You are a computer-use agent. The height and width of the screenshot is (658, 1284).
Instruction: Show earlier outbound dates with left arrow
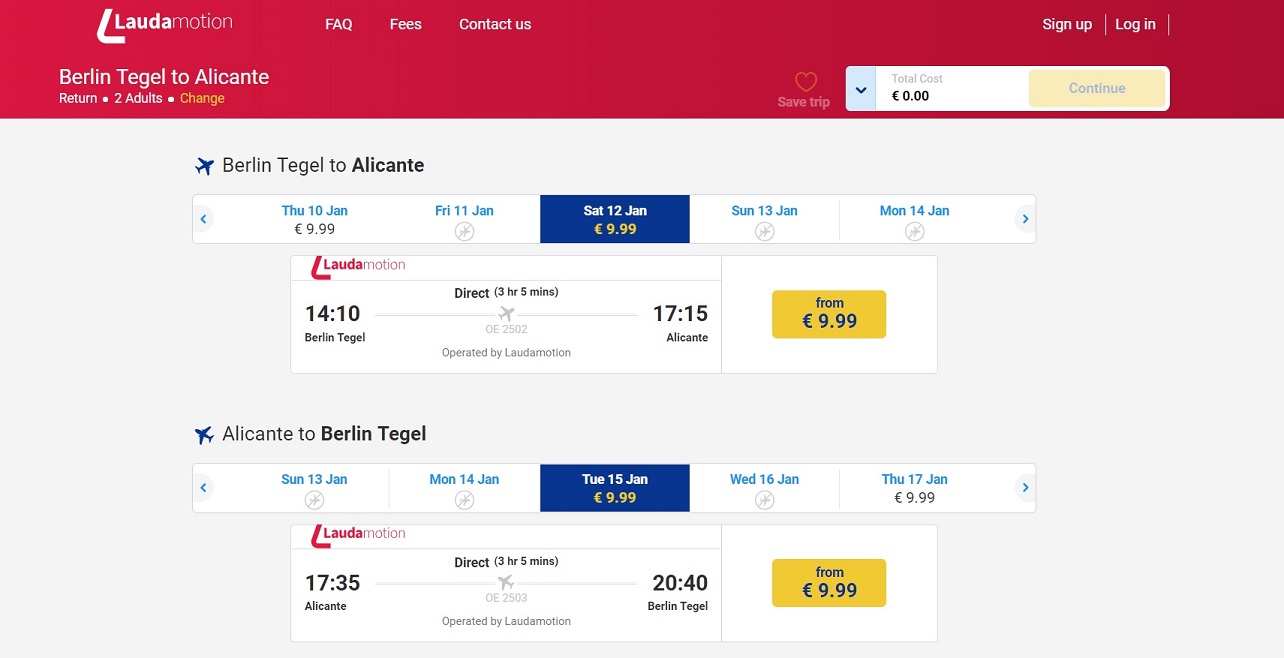(204, 219)
